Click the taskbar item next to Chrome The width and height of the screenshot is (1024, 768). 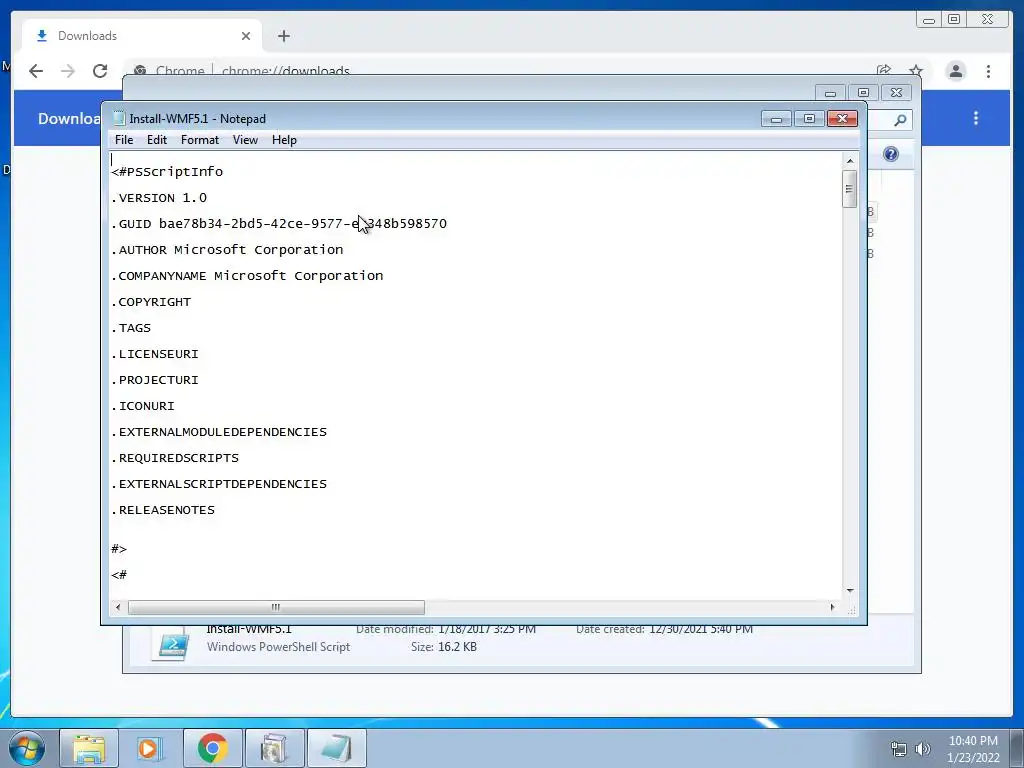(x=274, y=748)
